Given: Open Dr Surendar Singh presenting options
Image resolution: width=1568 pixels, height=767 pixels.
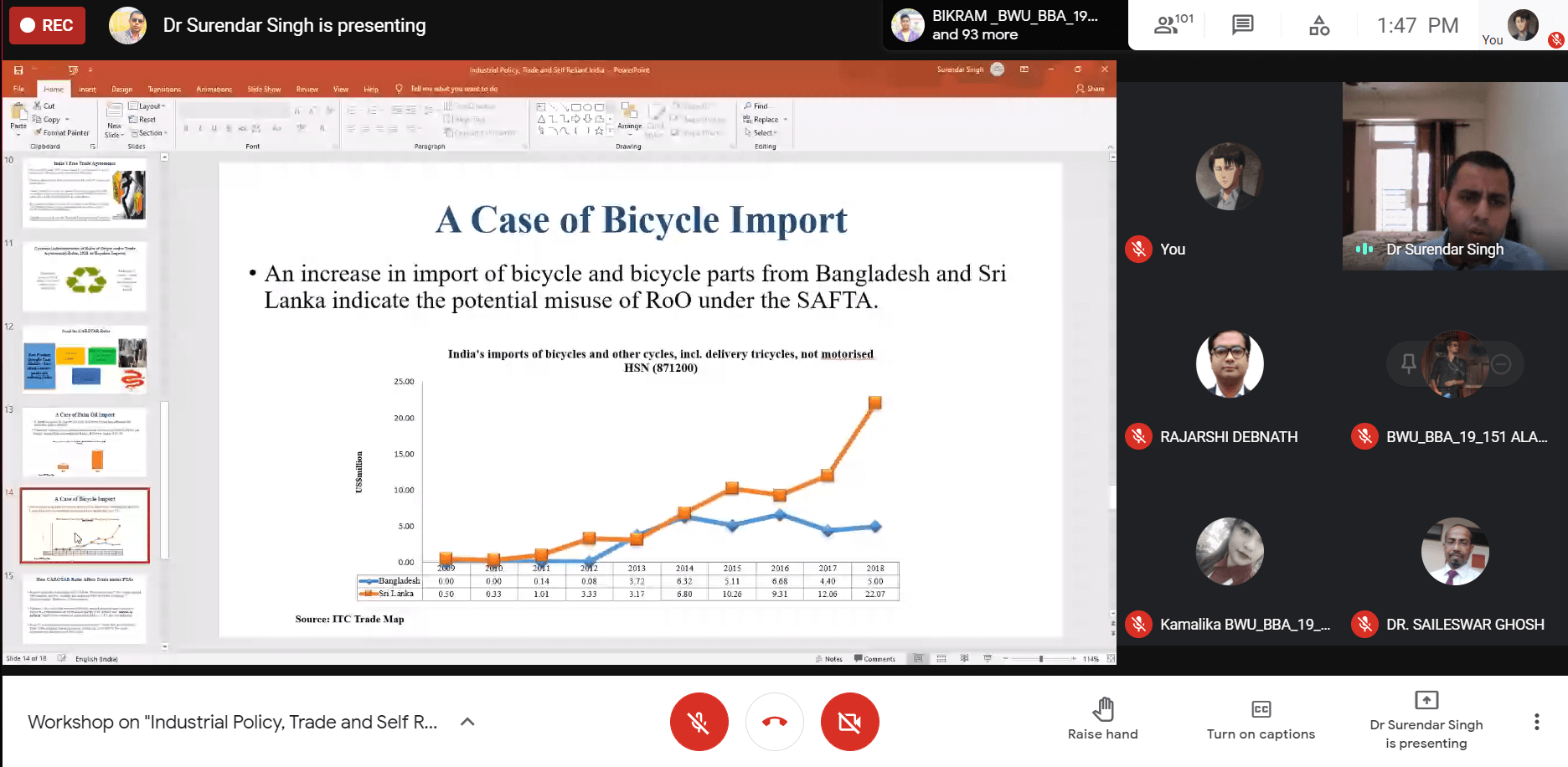Looking at the screenshot, I should pyautogui.click(x=1426, y=720).
